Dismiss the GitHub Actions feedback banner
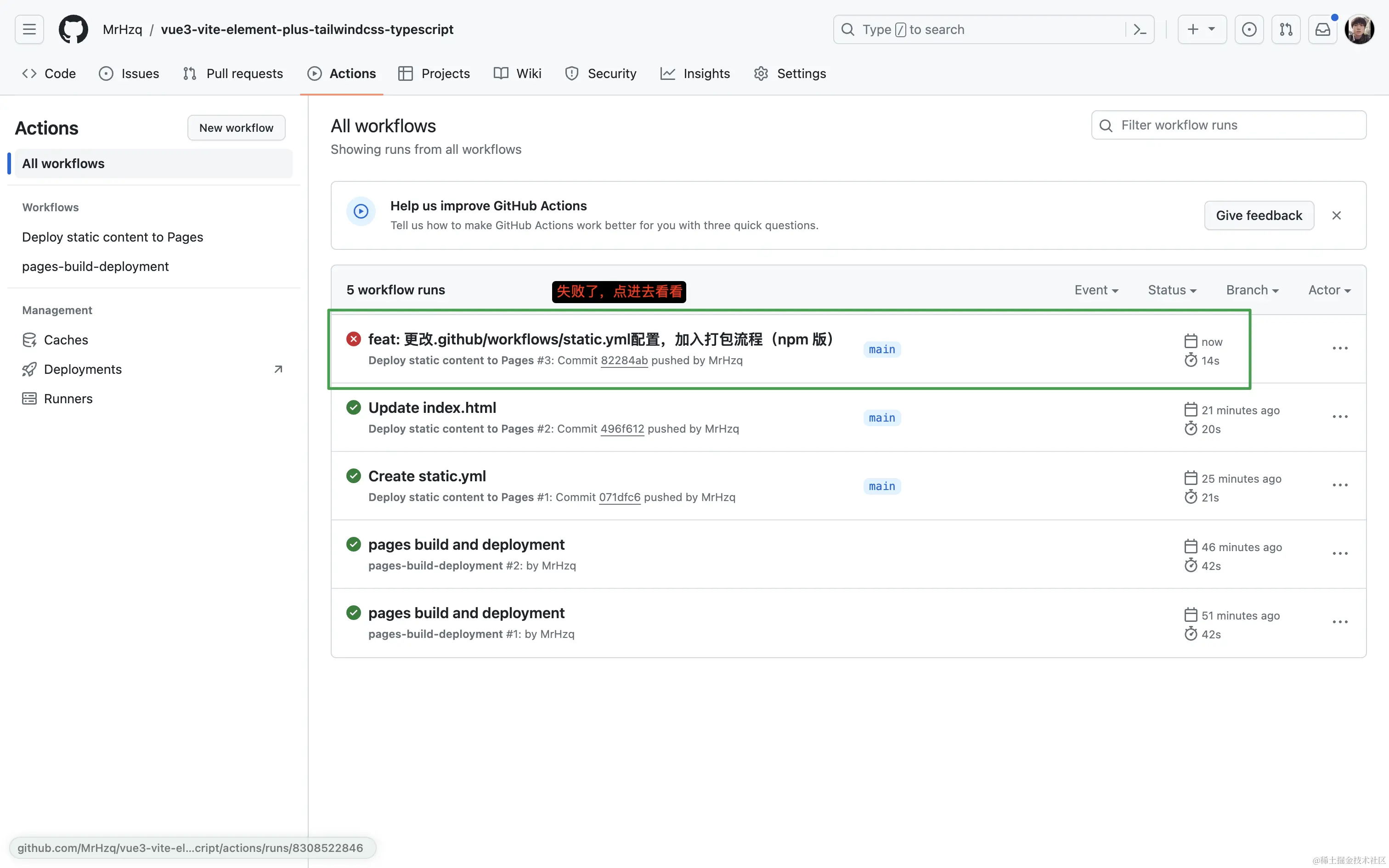The height and width of the screenshot is (868, 1389). tap(1336, 215)
